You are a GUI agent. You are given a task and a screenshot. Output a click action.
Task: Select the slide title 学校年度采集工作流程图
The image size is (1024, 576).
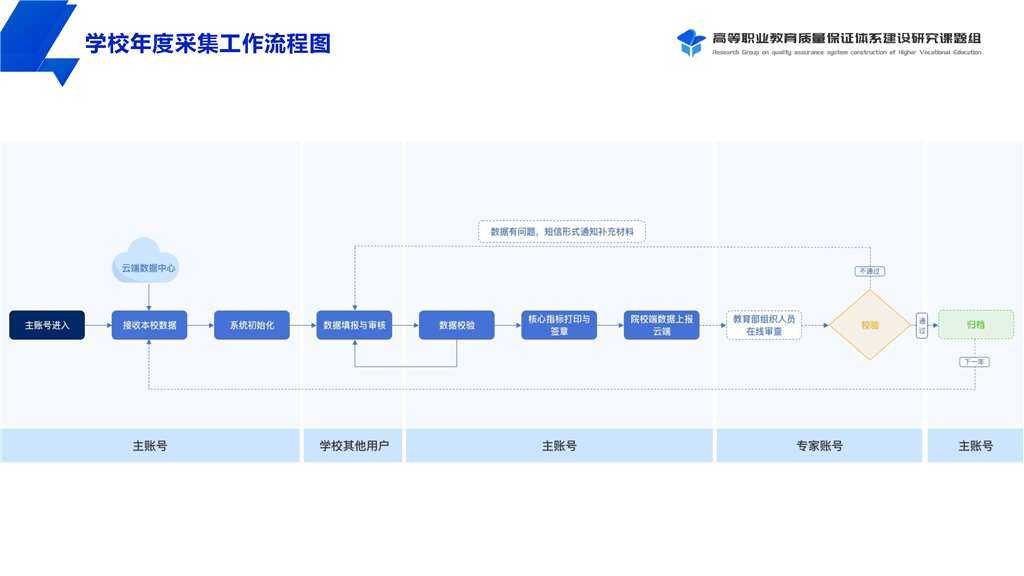[x=208, y=44]
